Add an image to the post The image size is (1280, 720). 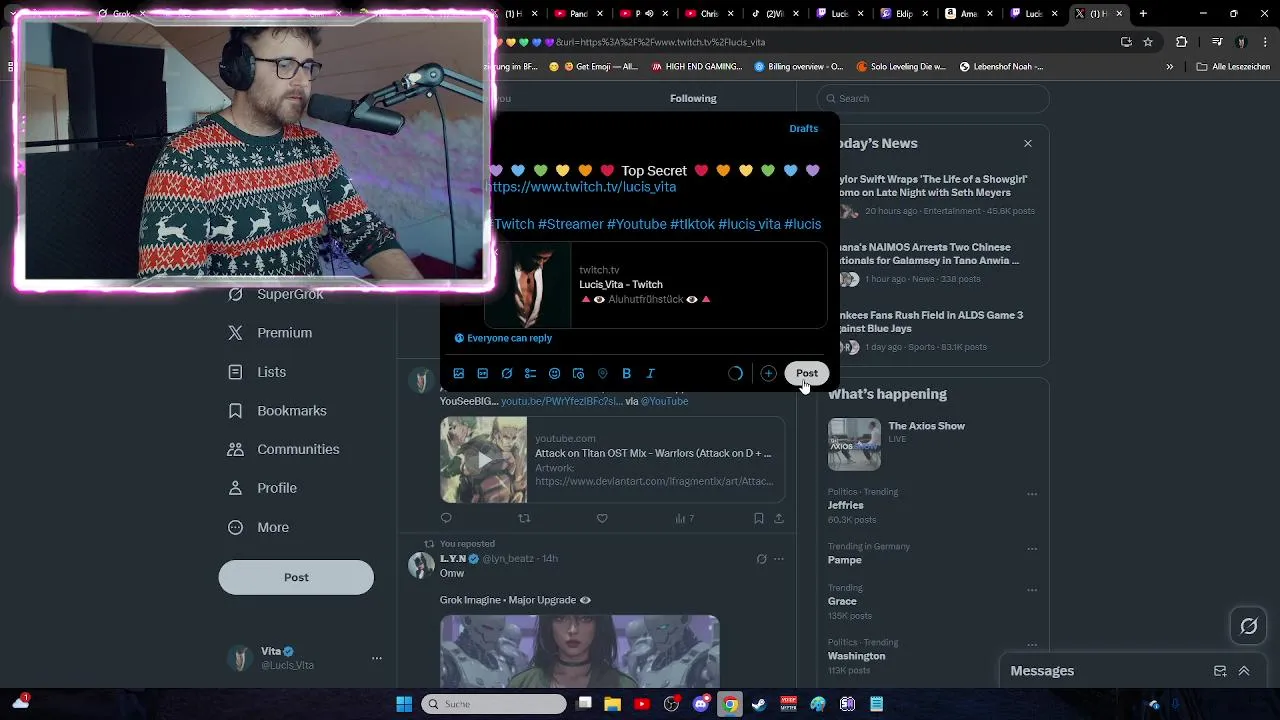point(459,373)
